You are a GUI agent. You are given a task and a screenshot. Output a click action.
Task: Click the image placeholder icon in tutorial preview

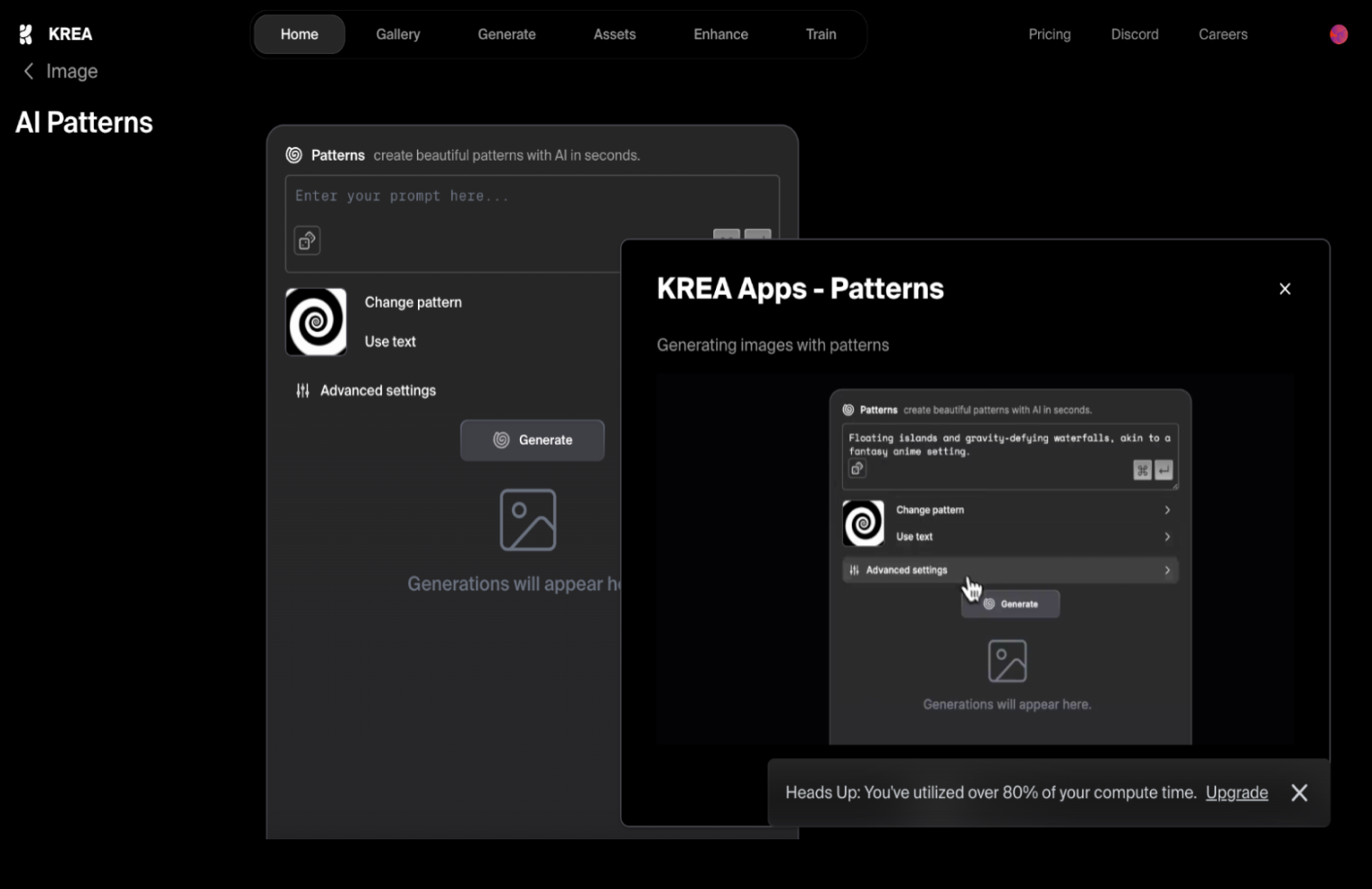point(1007,662)
